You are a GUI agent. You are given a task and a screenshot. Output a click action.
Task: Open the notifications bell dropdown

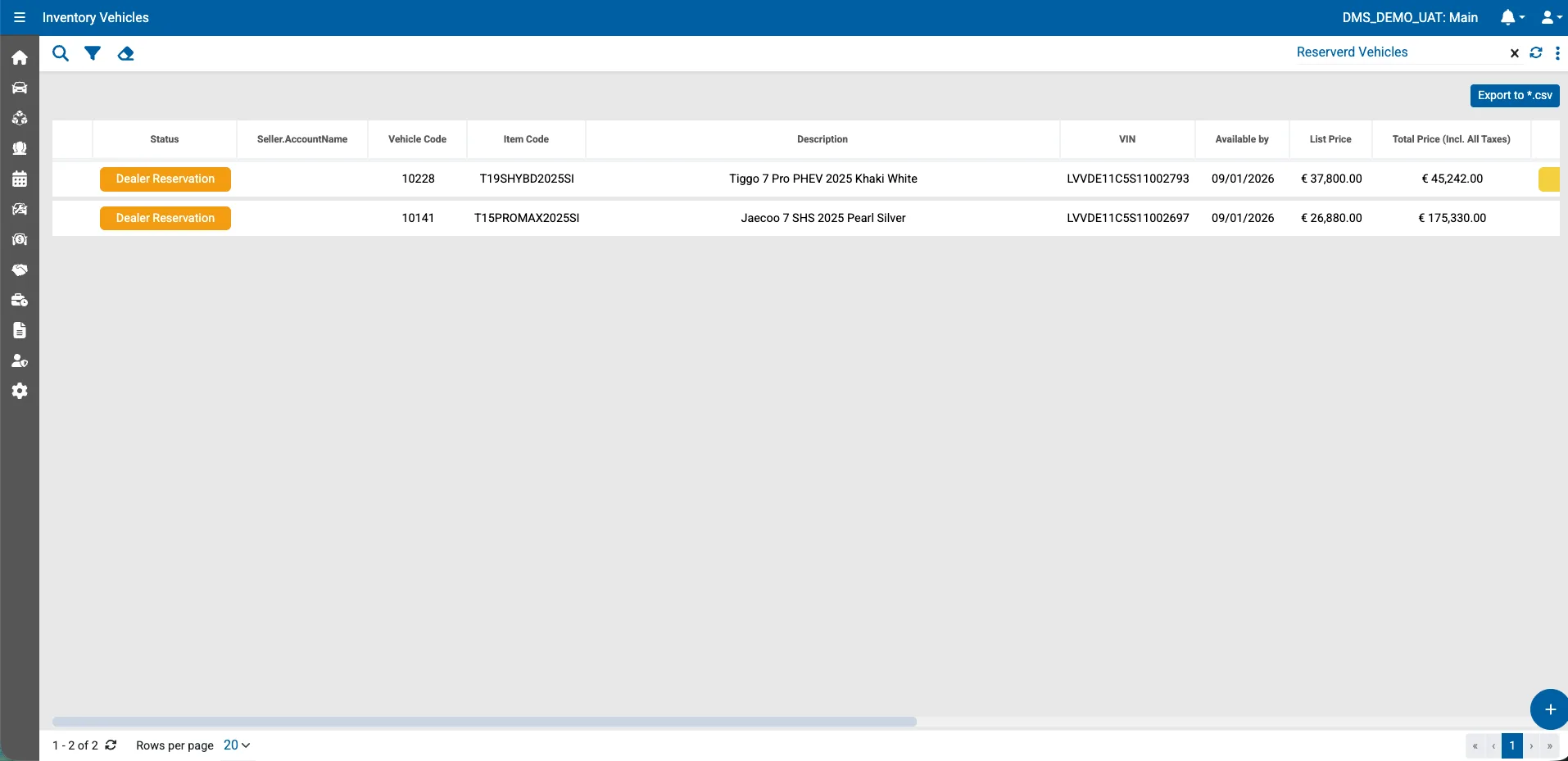tap(1512, 17)
